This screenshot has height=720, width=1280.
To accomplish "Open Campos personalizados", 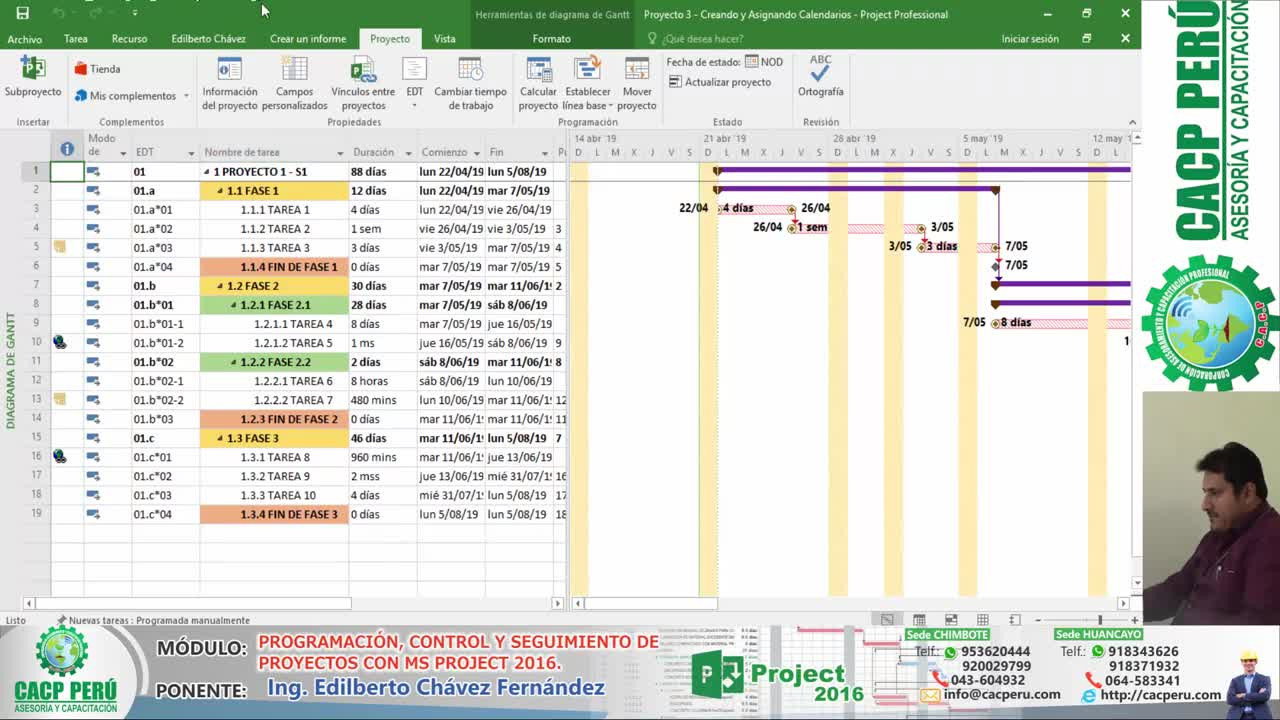I will pos(294,70).
